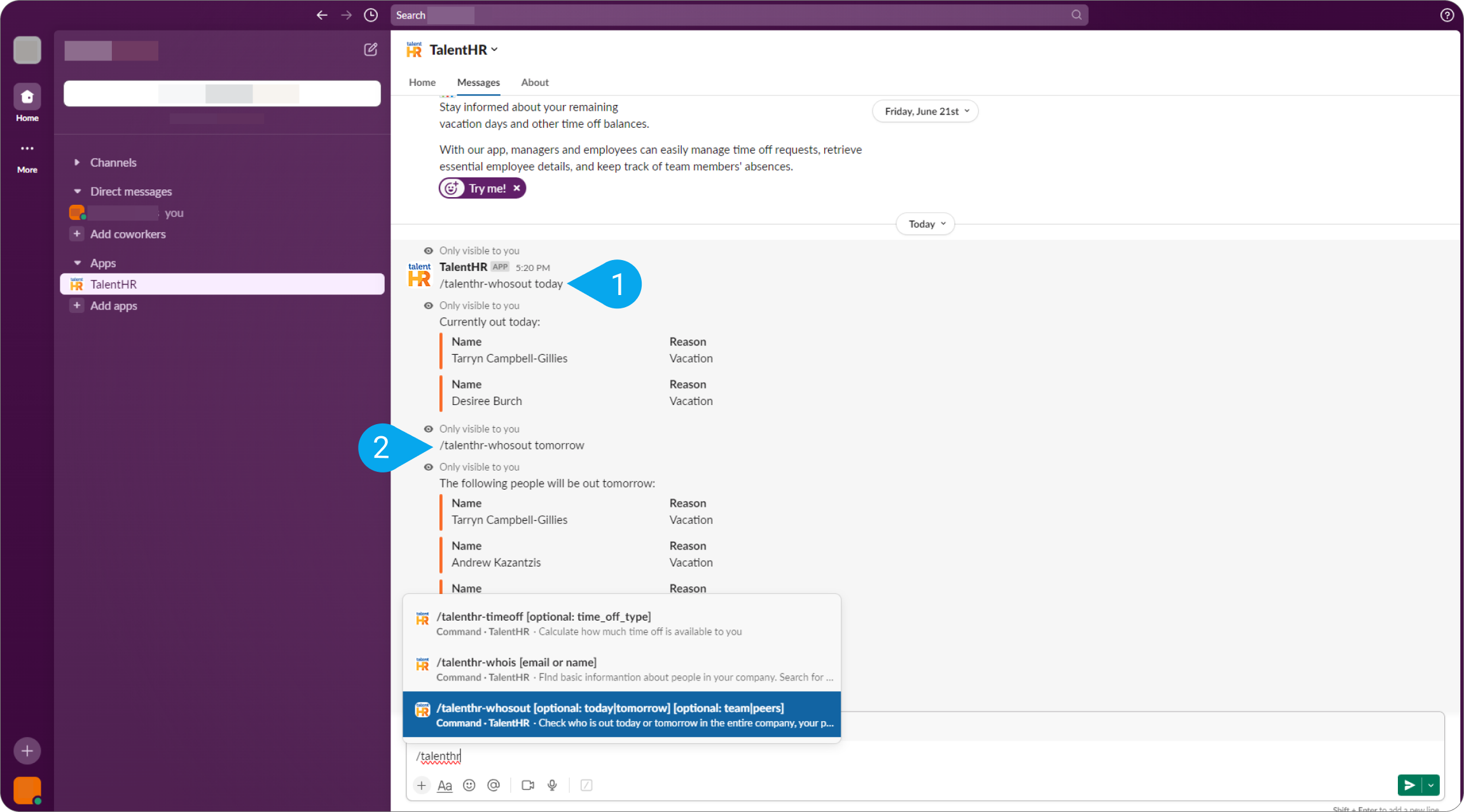The height and width of the screenshot is (812, 1464).
Task: Click the white banner box in the sidebar
Action: tap(222, 93)
